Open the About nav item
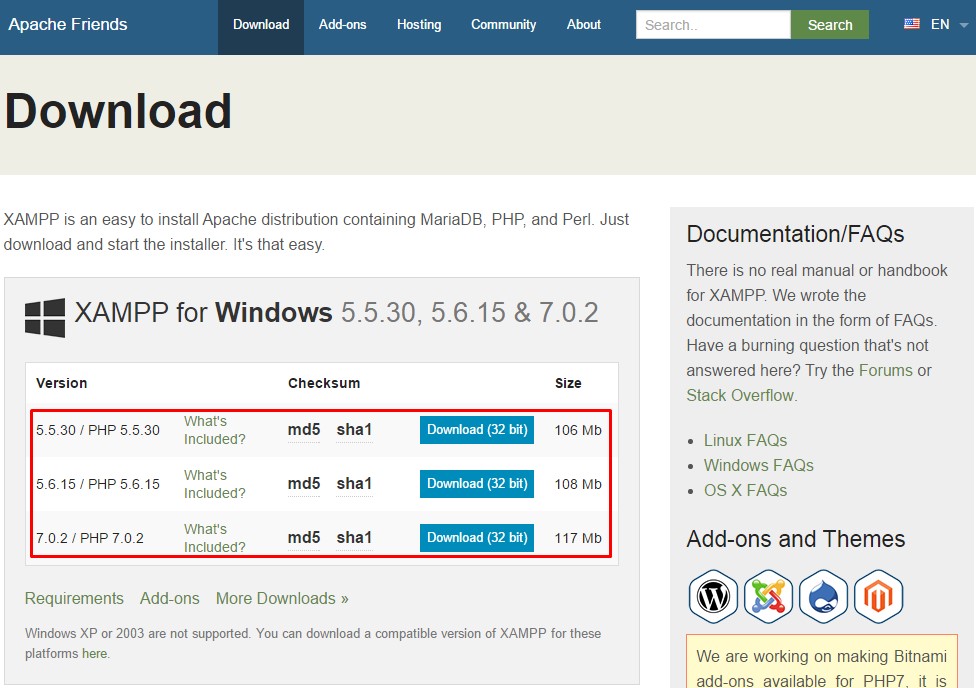 coord(584,25)
